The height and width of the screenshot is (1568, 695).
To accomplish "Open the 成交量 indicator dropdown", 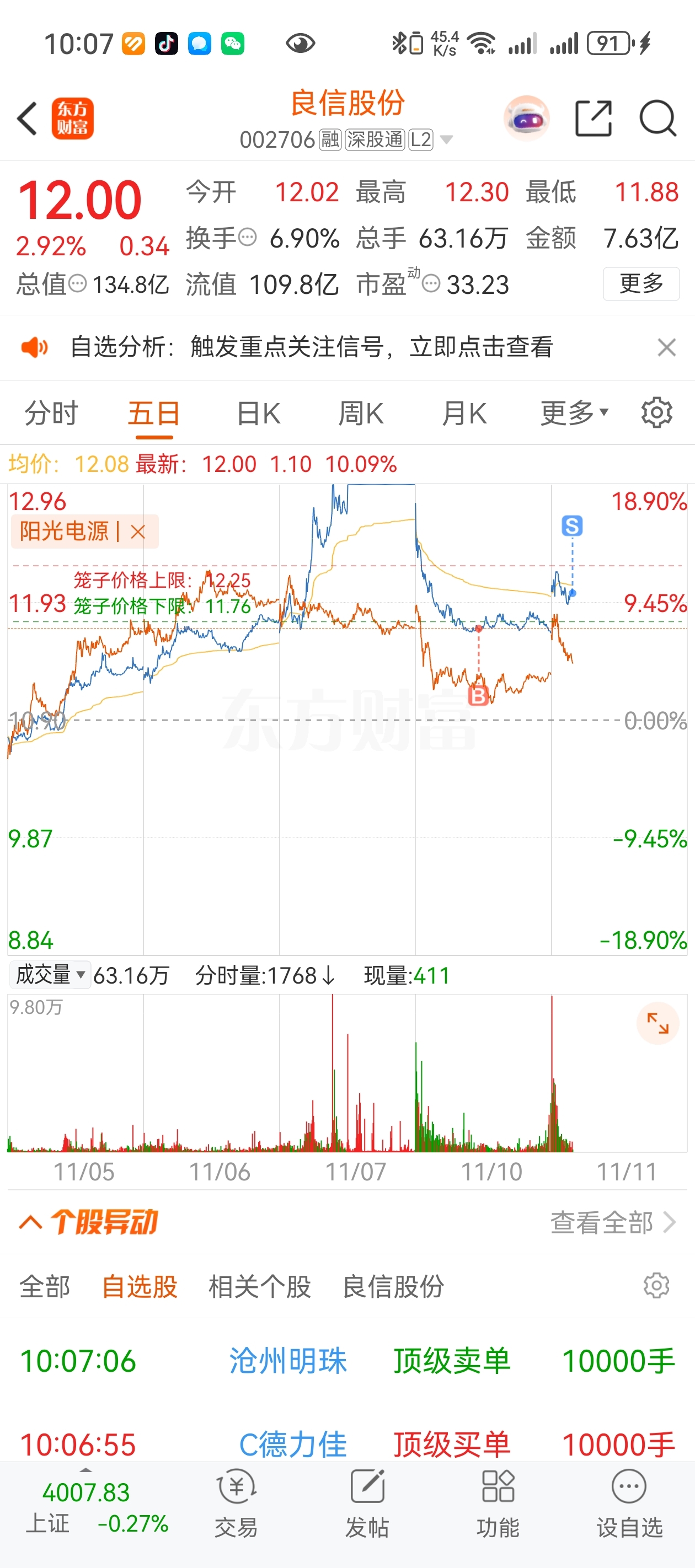I will tap(50, 975).
